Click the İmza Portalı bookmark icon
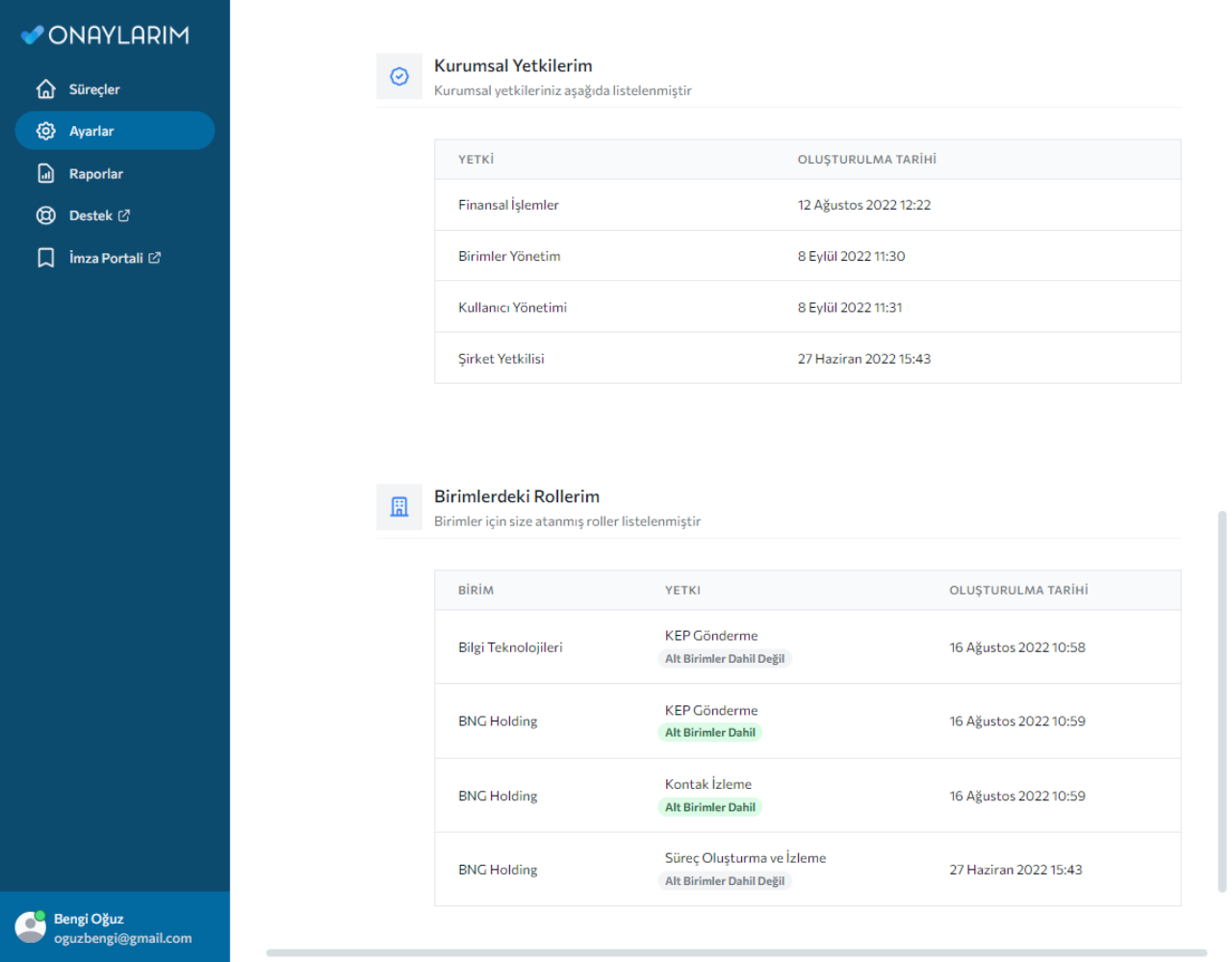The image size is (1232, 962). [45, 258]
